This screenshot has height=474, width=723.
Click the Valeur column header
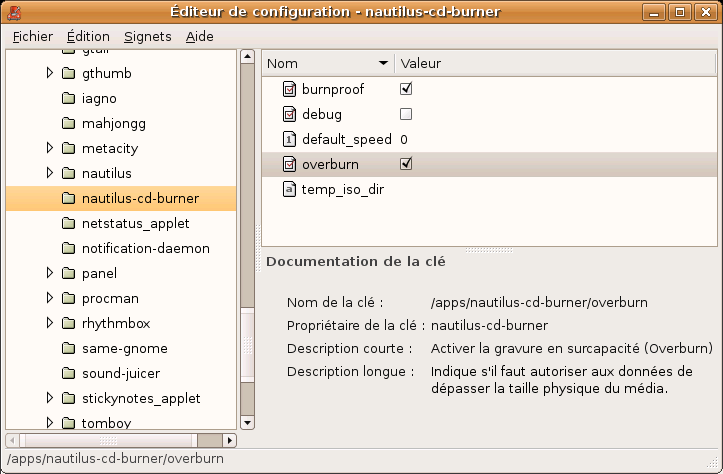(x=556, y=63)
